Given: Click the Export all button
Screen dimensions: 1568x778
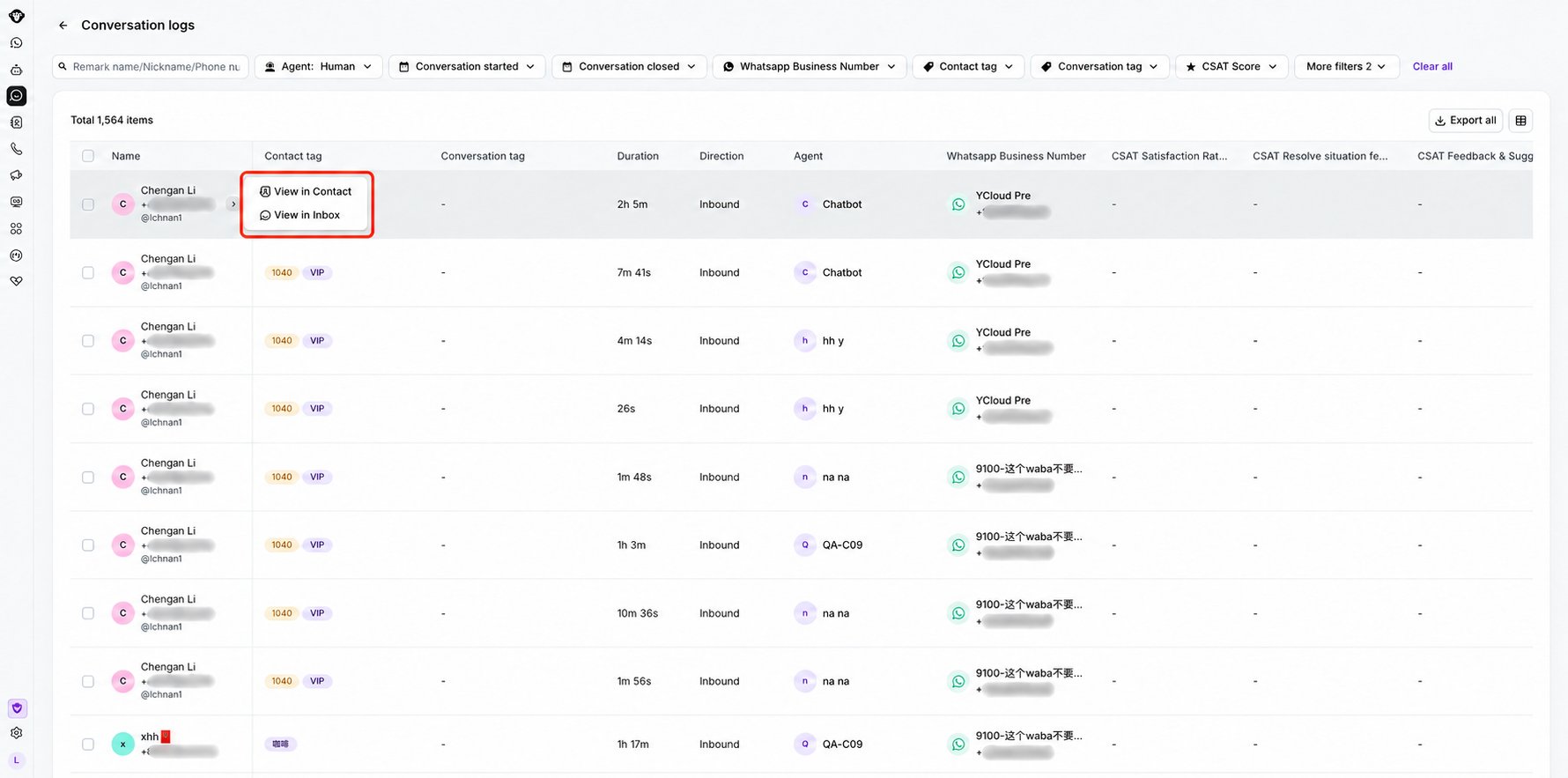Looking at the screenshot, I should (1466, 121).
